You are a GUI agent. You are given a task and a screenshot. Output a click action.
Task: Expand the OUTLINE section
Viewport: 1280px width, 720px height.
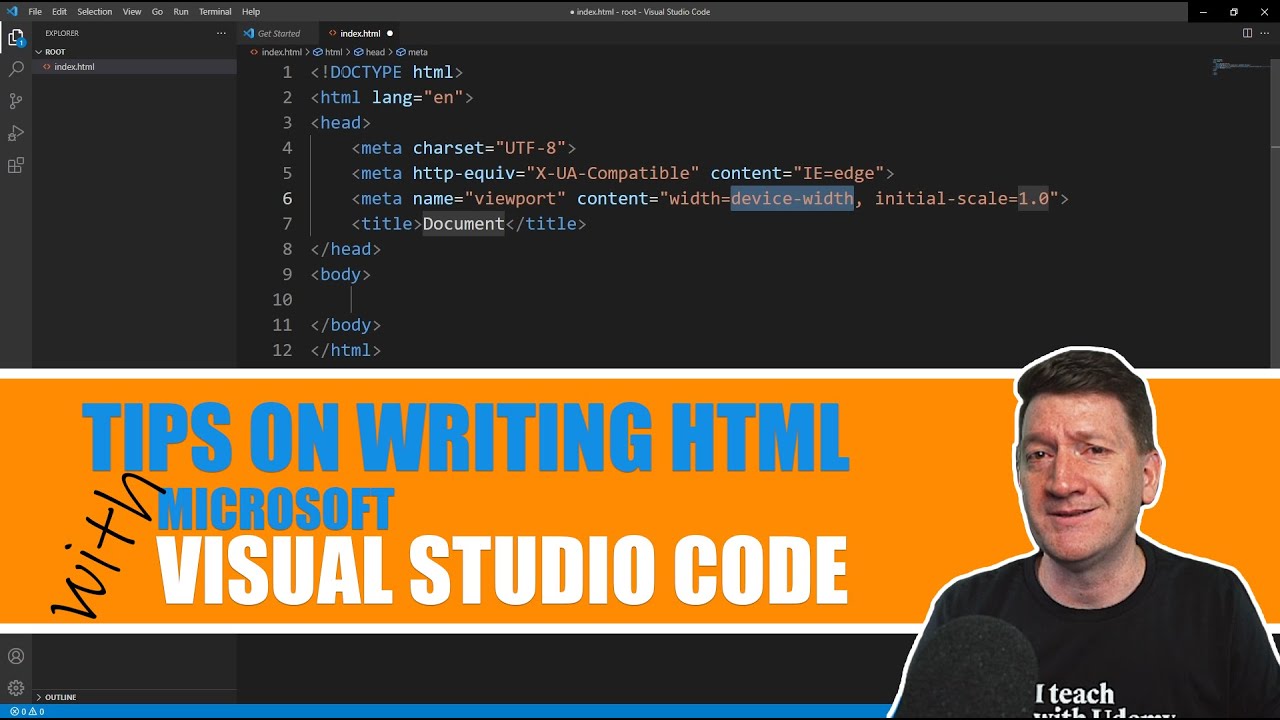click(x=60, y=697)
